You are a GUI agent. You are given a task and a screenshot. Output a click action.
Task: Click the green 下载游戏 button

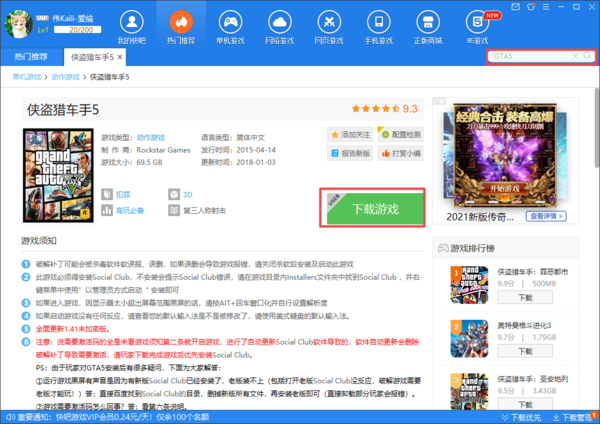coord(374,209)
